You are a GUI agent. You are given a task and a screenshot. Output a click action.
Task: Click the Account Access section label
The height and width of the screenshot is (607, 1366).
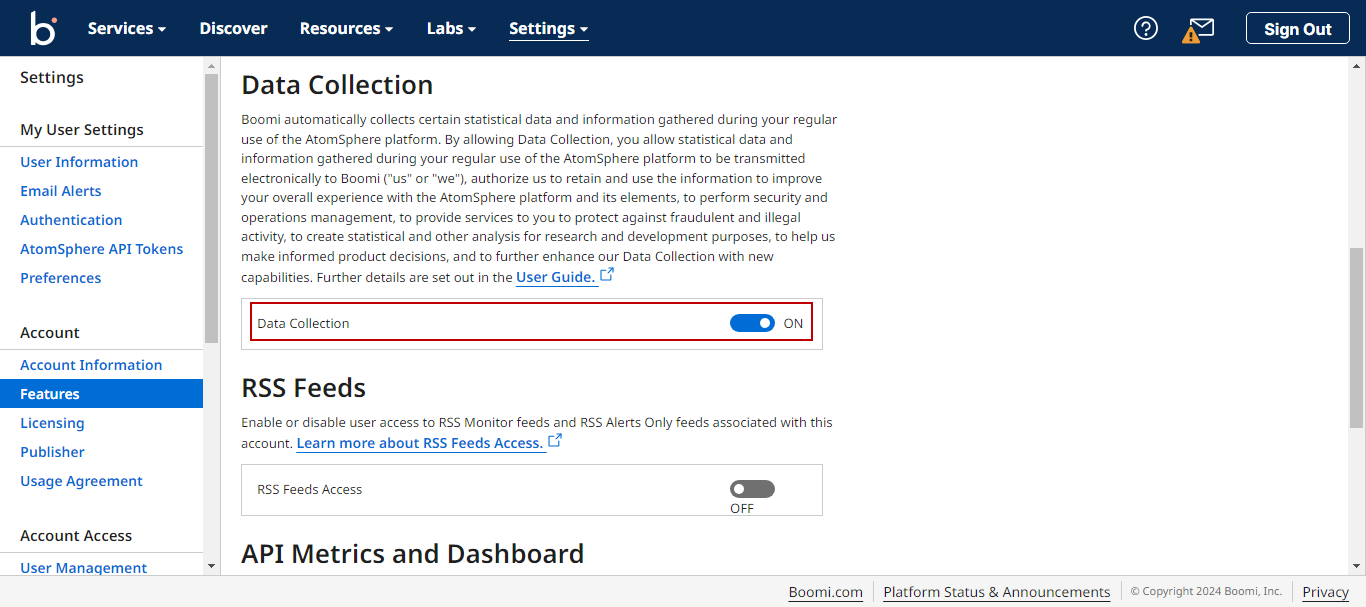point(76,536)
